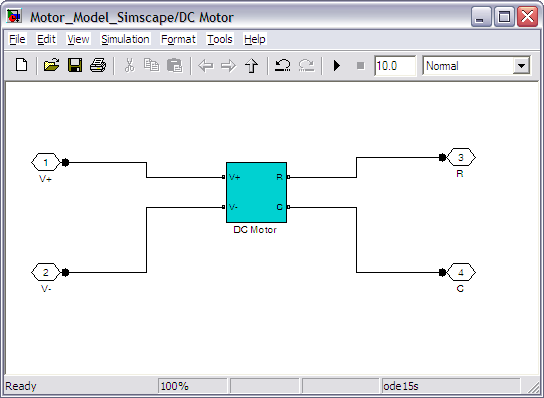Viewport: 544px width, 398px height.
Task: Redo action in toolbar
Action: click(x=307, y=65)
